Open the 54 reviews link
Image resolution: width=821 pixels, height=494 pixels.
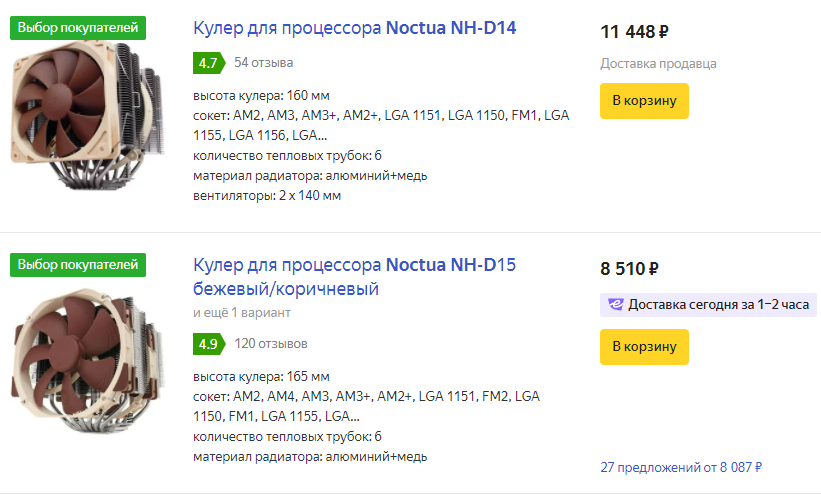(263, 63)
